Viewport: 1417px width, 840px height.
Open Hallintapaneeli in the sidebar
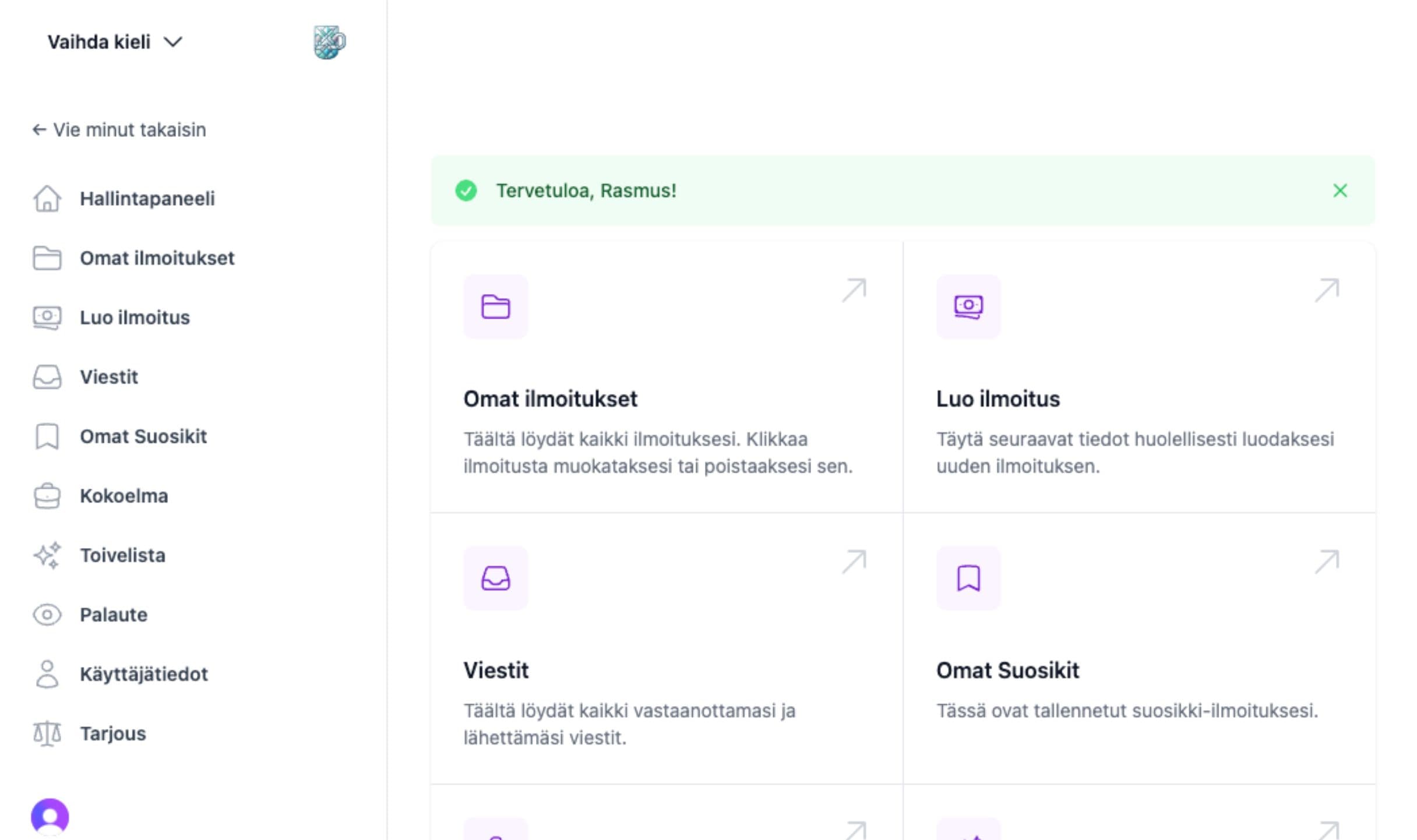pos(147,199)
